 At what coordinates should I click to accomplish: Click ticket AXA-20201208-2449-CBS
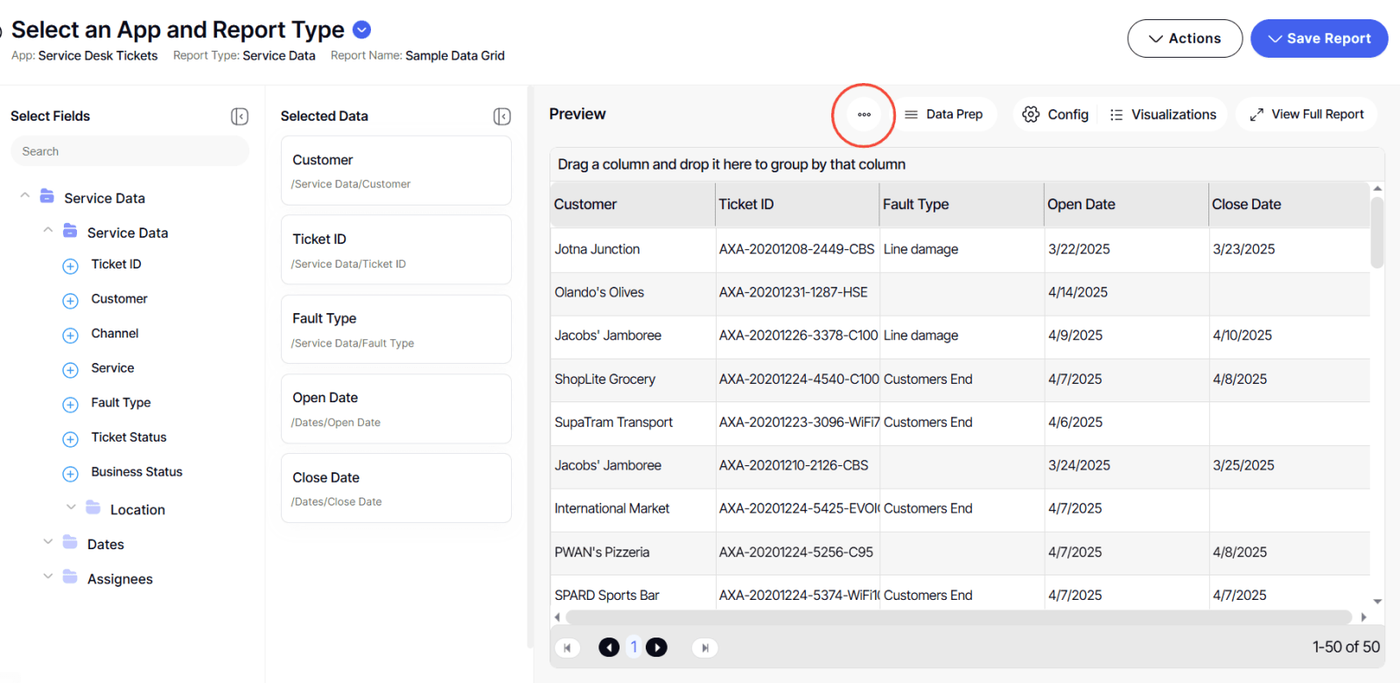click(797, 249)
